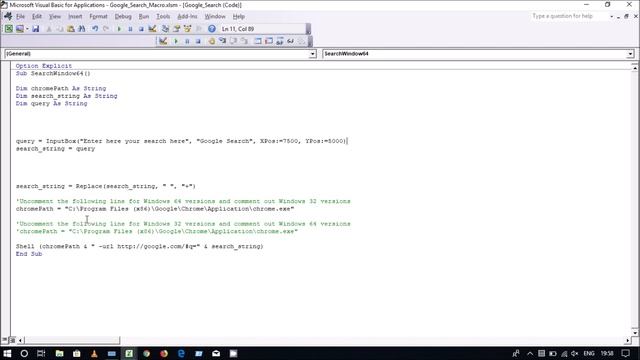Open Google Chrome from the taskbar
The image size is (640, 360).
click(147, 353)
